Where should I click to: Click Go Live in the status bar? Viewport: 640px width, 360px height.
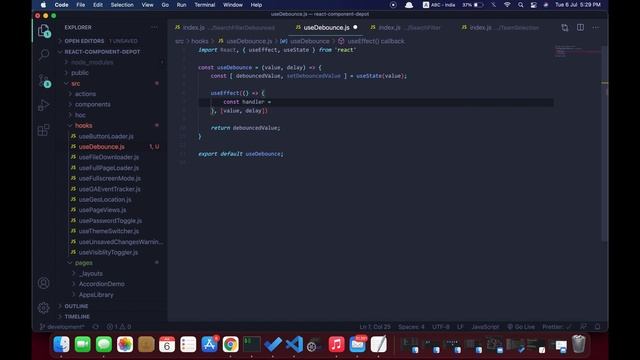(521, 327)
